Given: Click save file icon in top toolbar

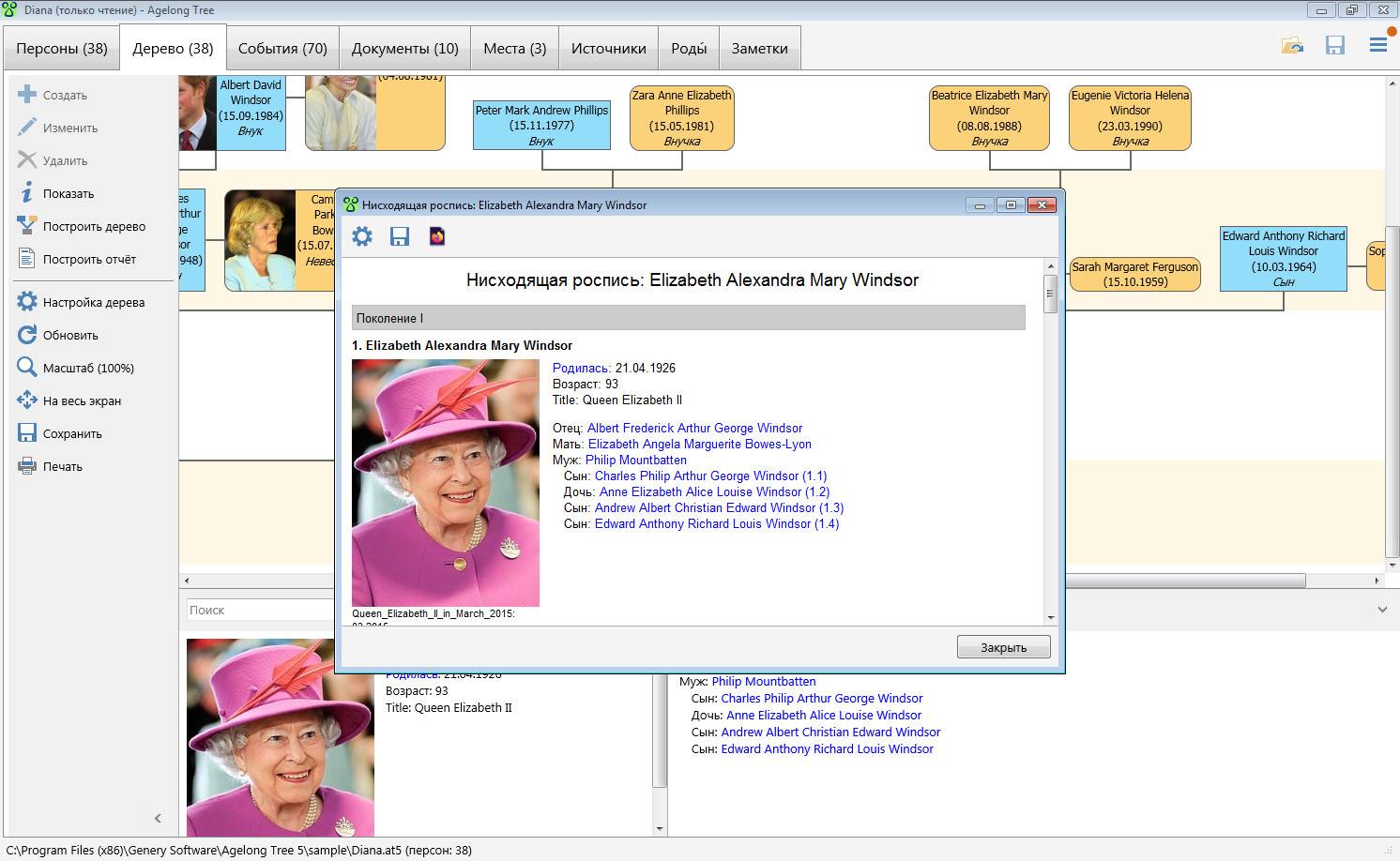Looking at the screenshot, I should click(x=1335, y=45).
